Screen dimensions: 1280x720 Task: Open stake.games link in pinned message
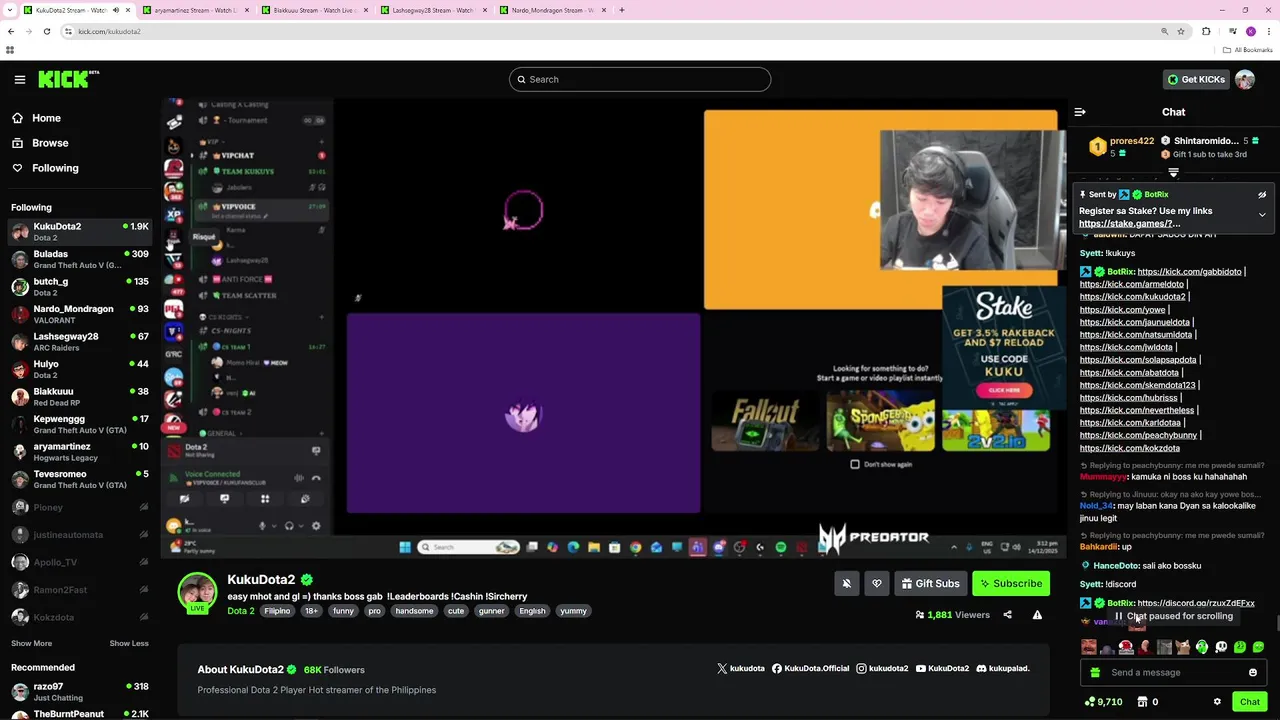1129,224
